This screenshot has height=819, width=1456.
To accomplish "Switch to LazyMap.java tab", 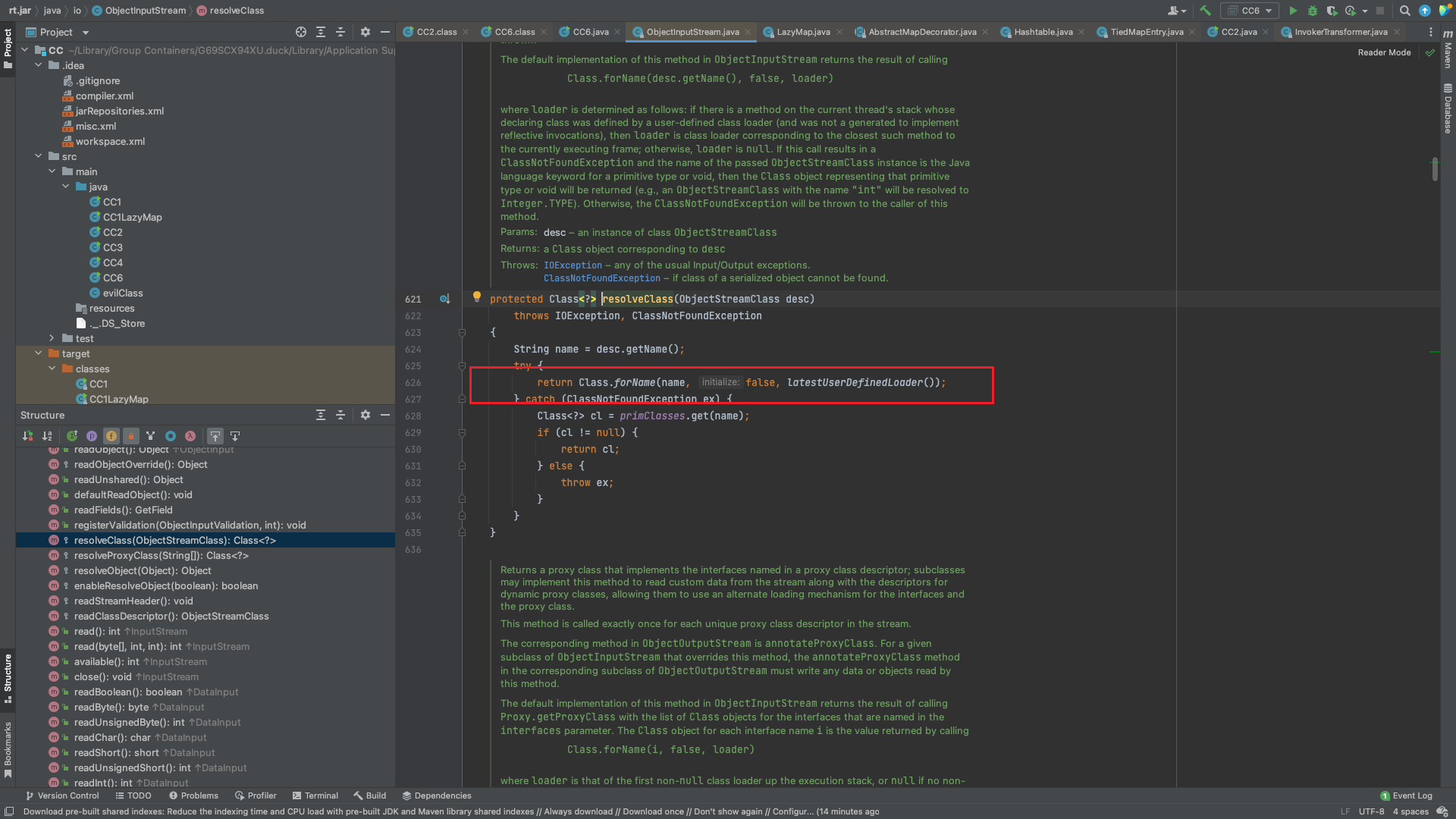I will click(803, 32).
